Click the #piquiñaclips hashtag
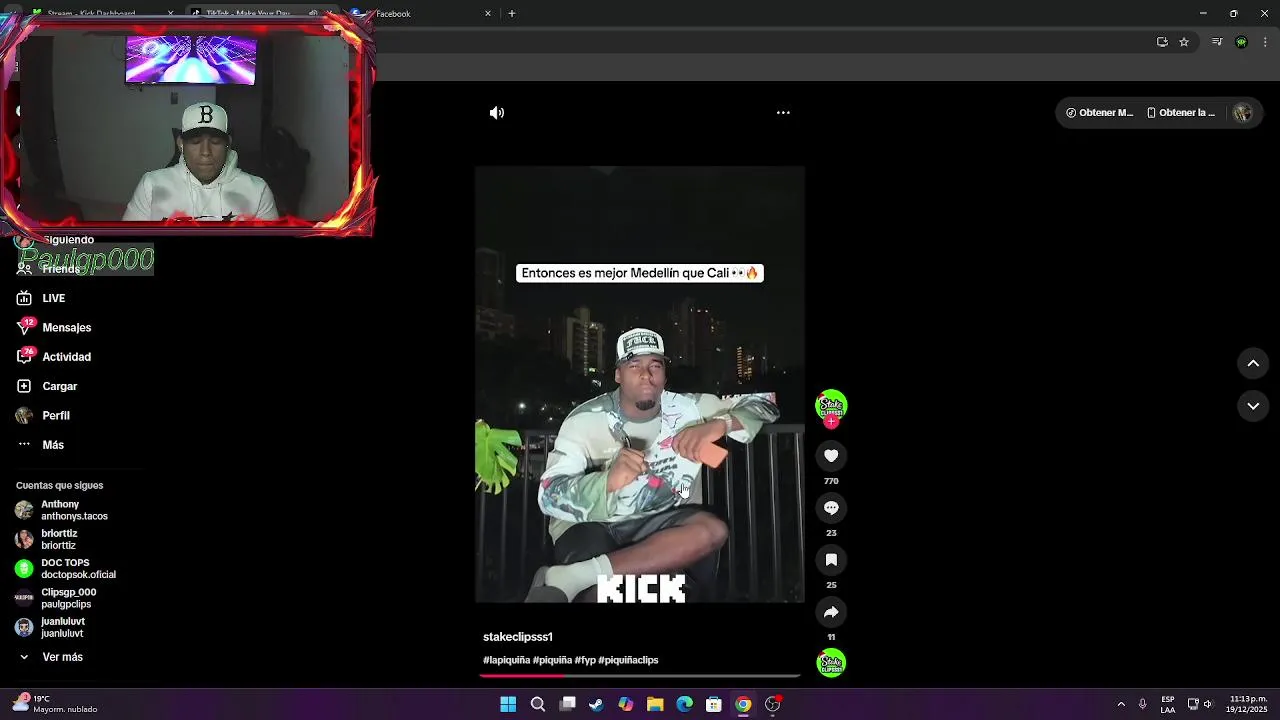 tap(628, 660)
